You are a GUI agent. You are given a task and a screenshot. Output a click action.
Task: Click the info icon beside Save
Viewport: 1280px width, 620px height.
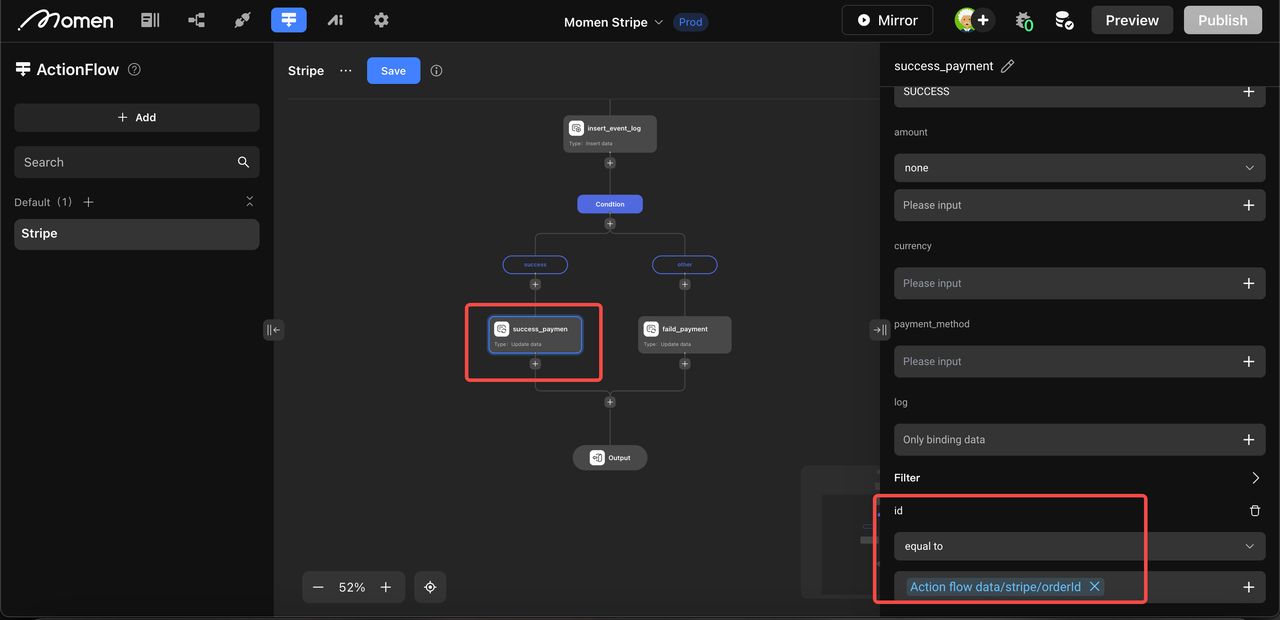click(436, 71)
